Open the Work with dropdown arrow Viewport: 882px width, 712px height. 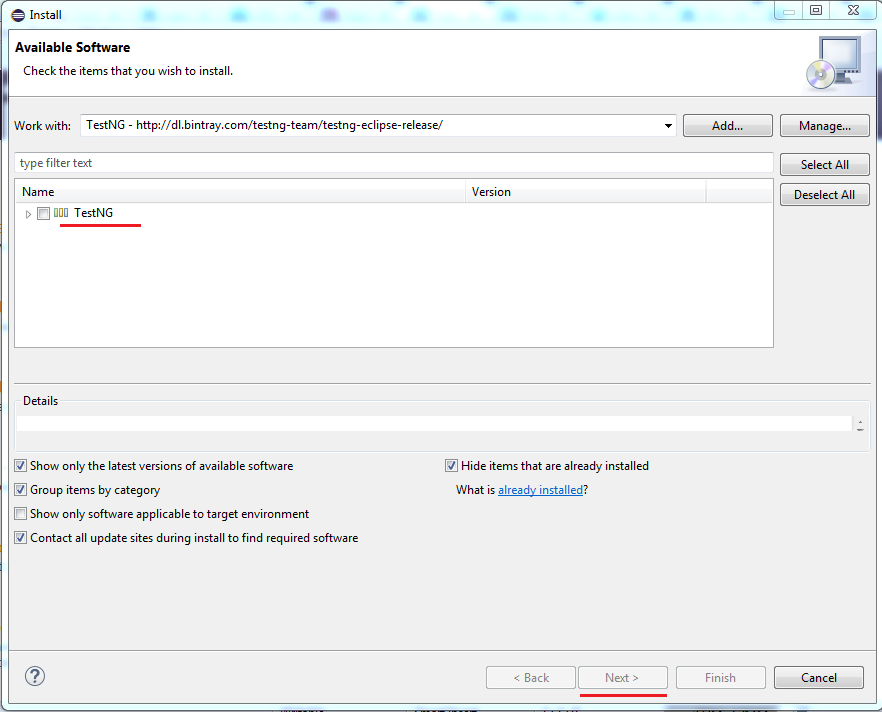click(x=668, y=125)
